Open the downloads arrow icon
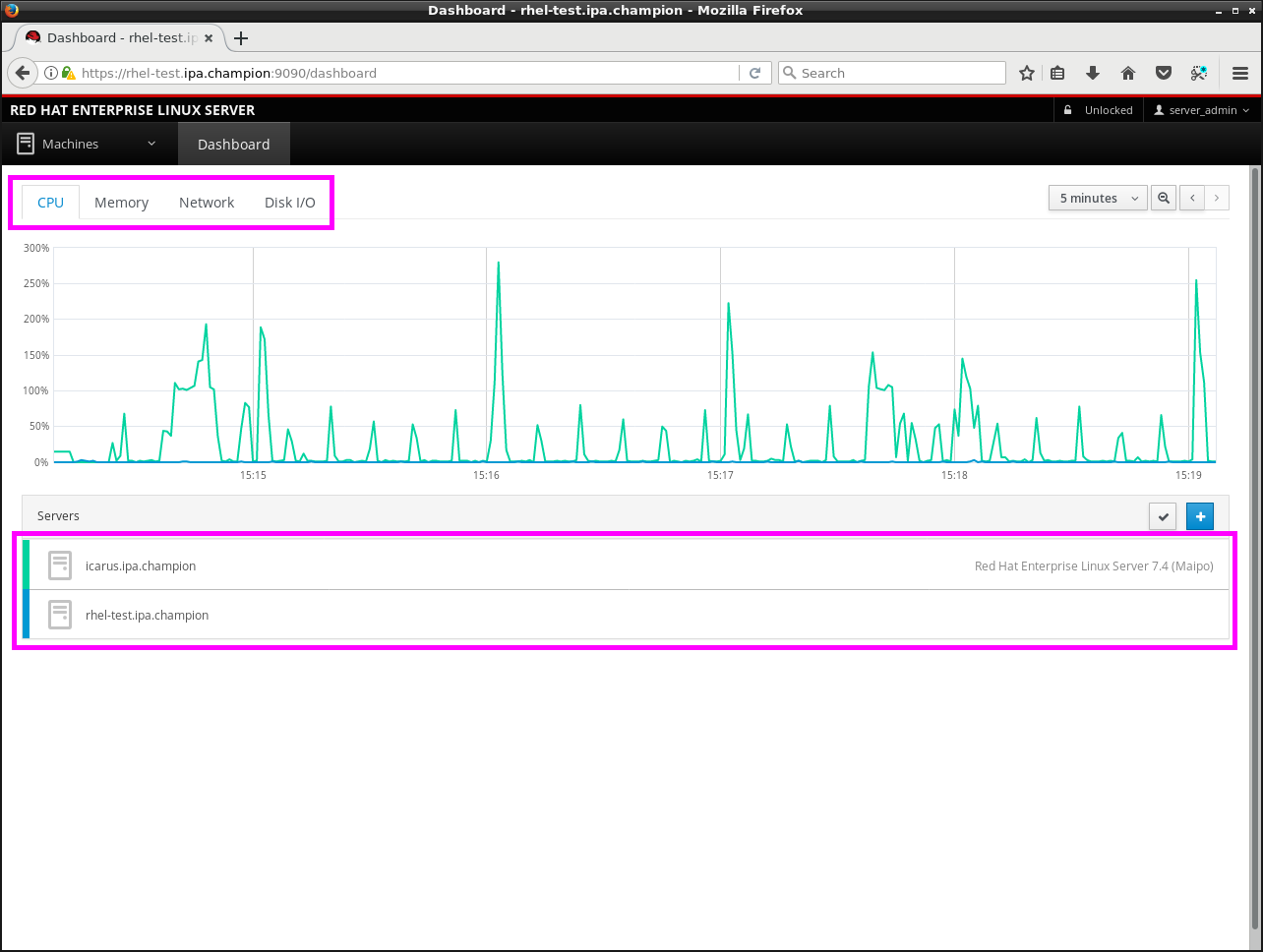The height and width of the screenshot is (952, 1263). point(1092,73)
